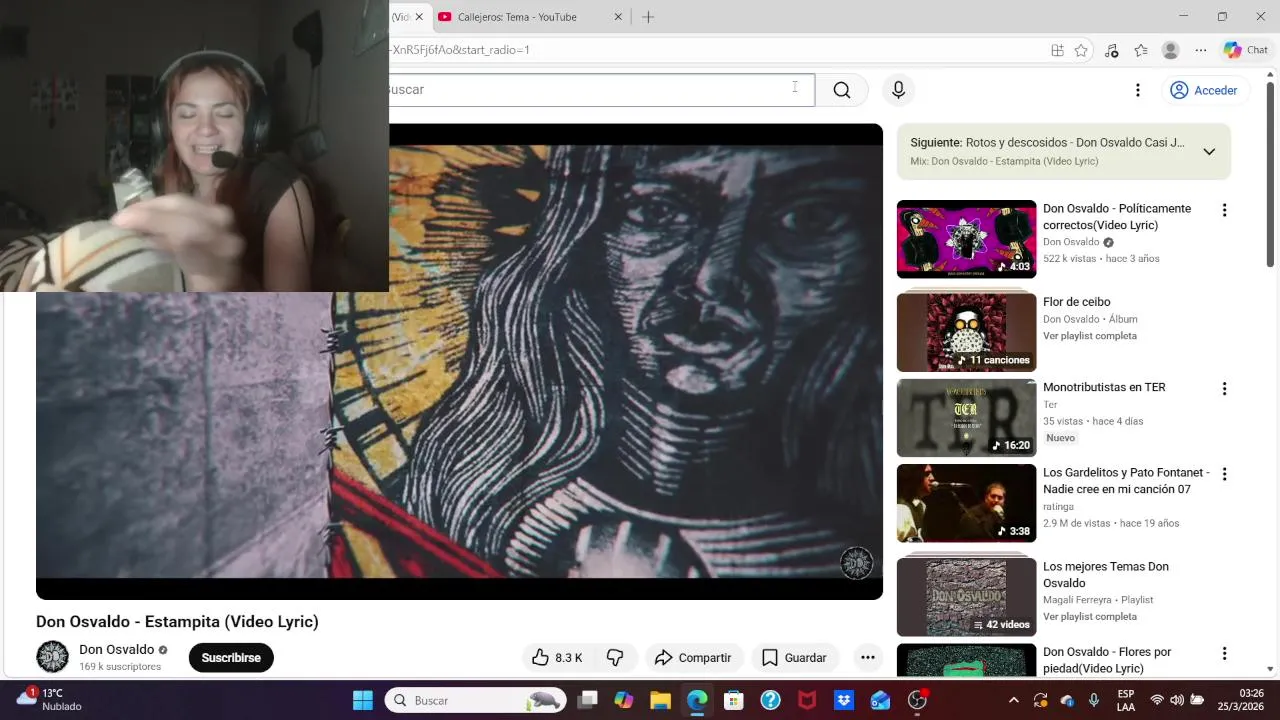Image resolution: width=1280 pixels, height=720 pixels.
Task: Open the Don Osvaldo channel name link
Action: (x=117, y=649)
